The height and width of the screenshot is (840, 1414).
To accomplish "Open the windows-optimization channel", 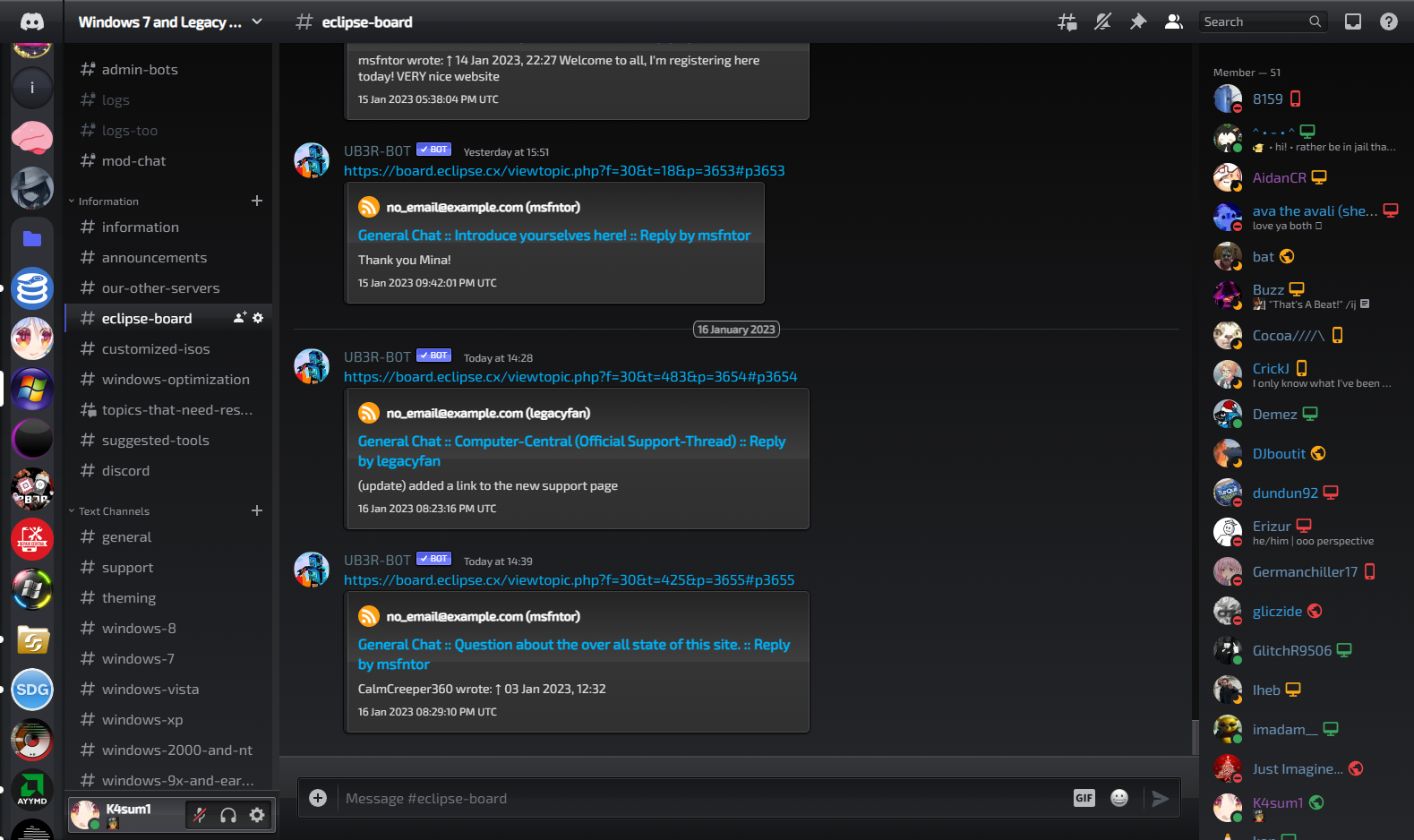I will coord(176,380).
